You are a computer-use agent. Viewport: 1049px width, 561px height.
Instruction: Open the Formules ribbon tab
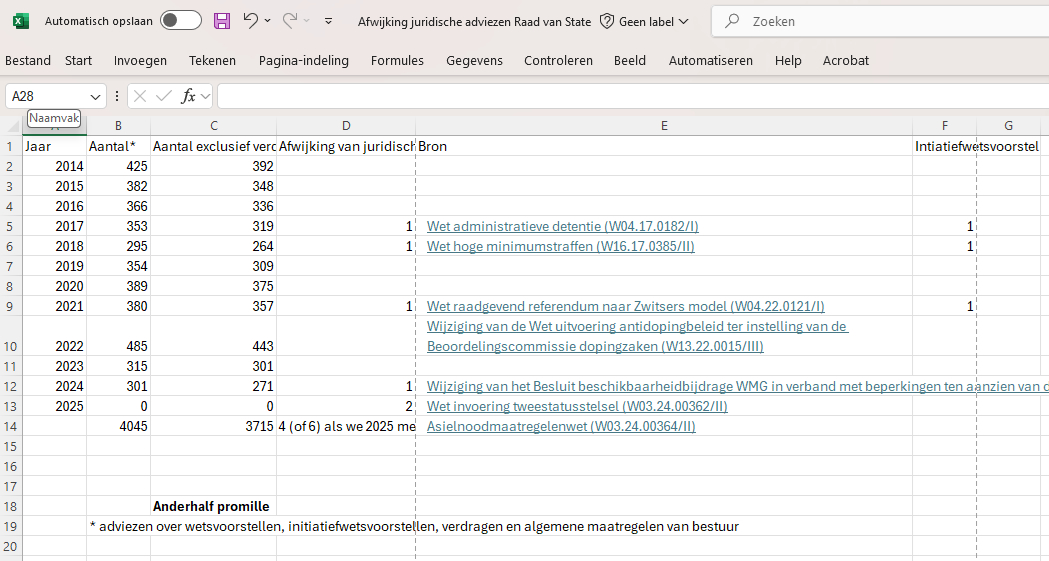pyautogui.click(x=397, y=60)
